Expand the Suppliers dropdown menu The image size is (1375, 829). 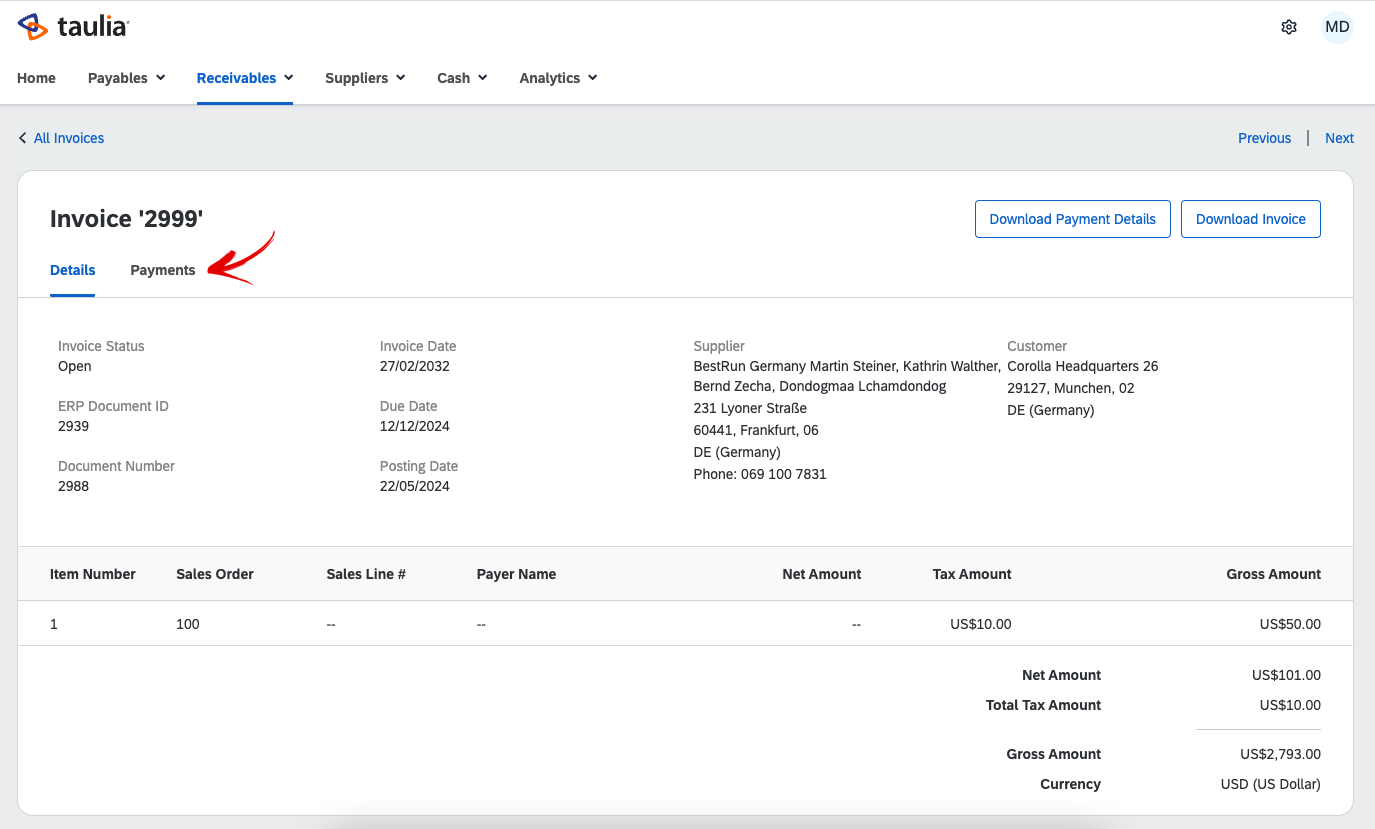[x=365, y=78]
